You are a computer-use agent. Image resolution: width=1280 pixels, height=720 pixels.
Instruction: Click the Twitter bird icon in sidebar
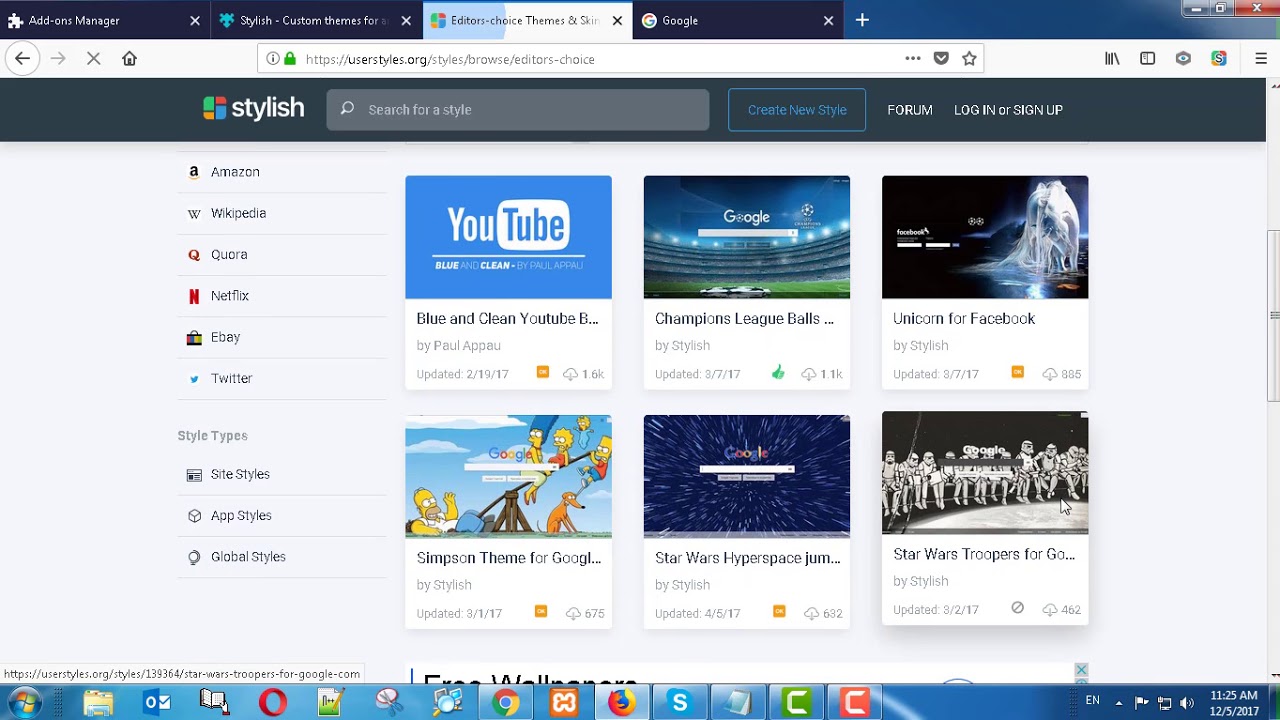(194, 379)
